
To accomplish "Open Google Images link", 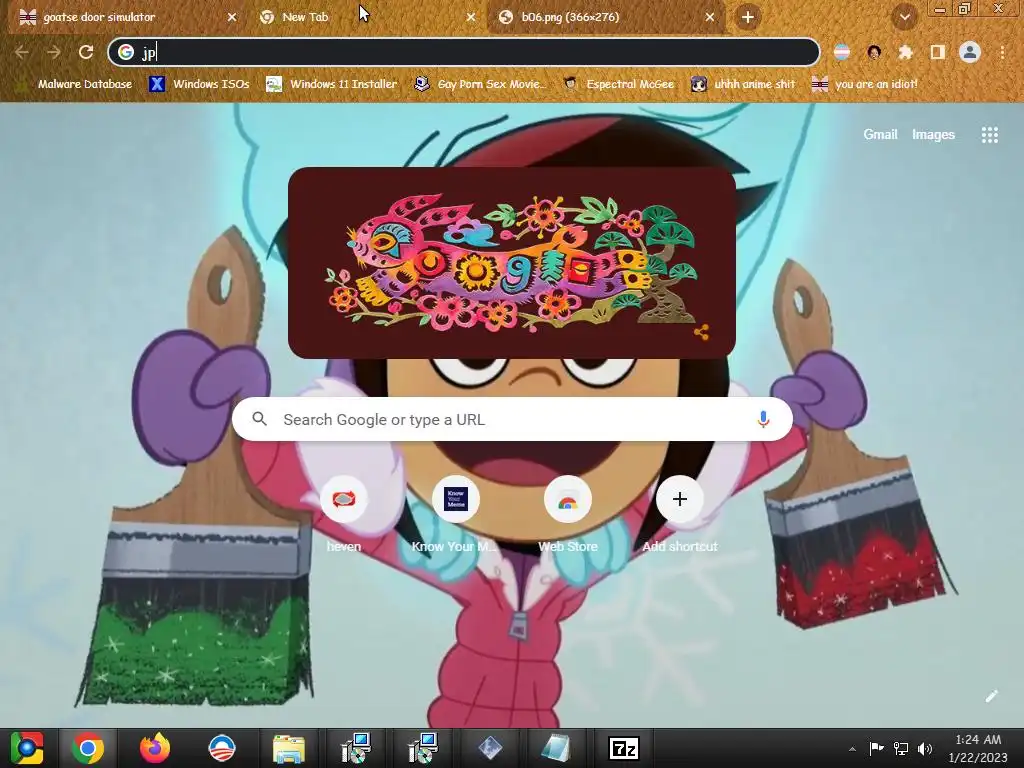I will click(933, 135).
